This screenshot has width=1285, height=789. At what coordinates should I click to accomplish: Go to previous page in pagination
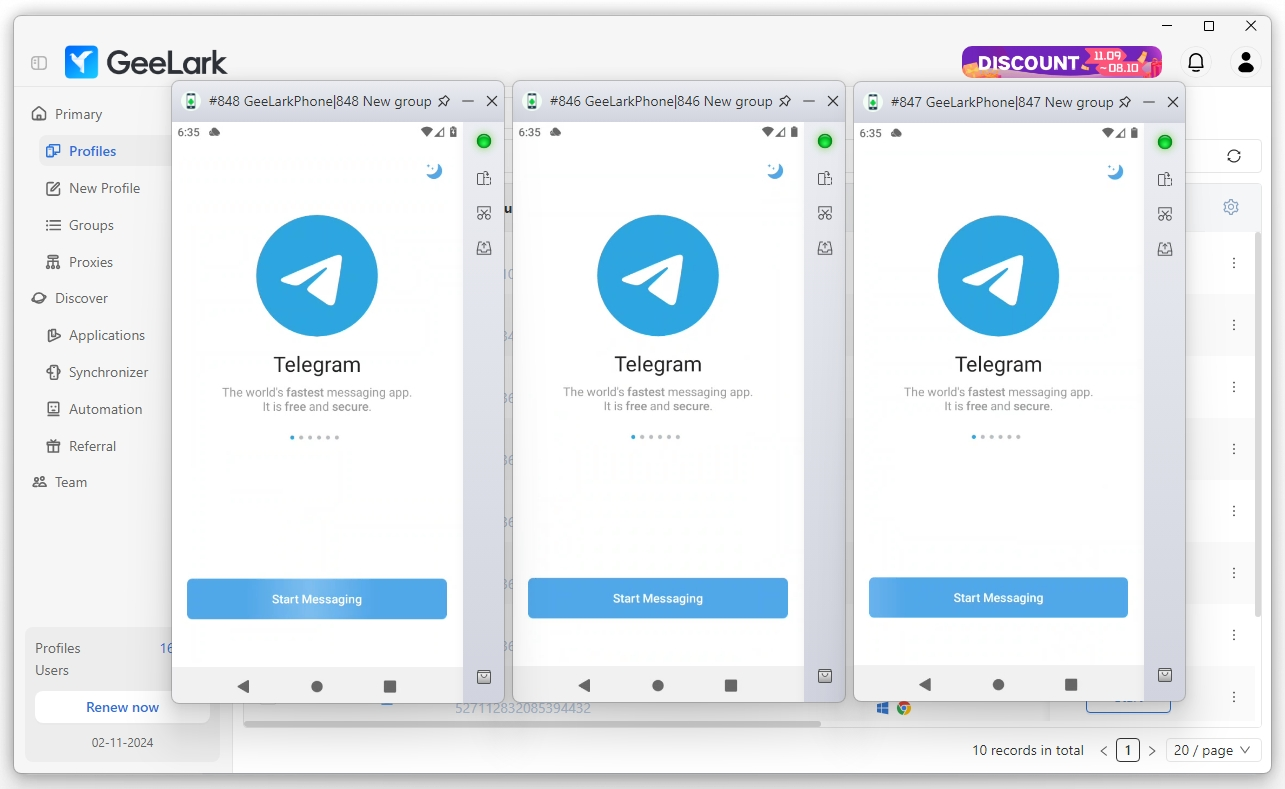pyautogui.click(x=1104, y=750)
